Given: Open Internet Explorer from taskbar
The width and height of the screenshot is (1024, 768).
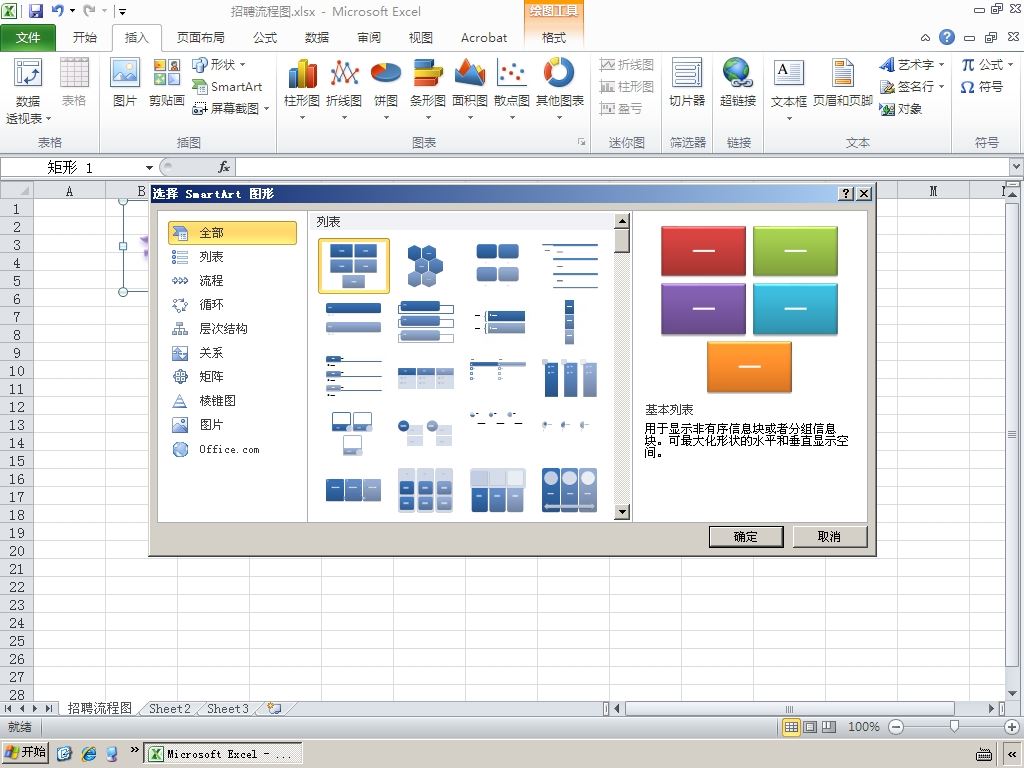Looking at the screenshot, I should coord(89,754).
